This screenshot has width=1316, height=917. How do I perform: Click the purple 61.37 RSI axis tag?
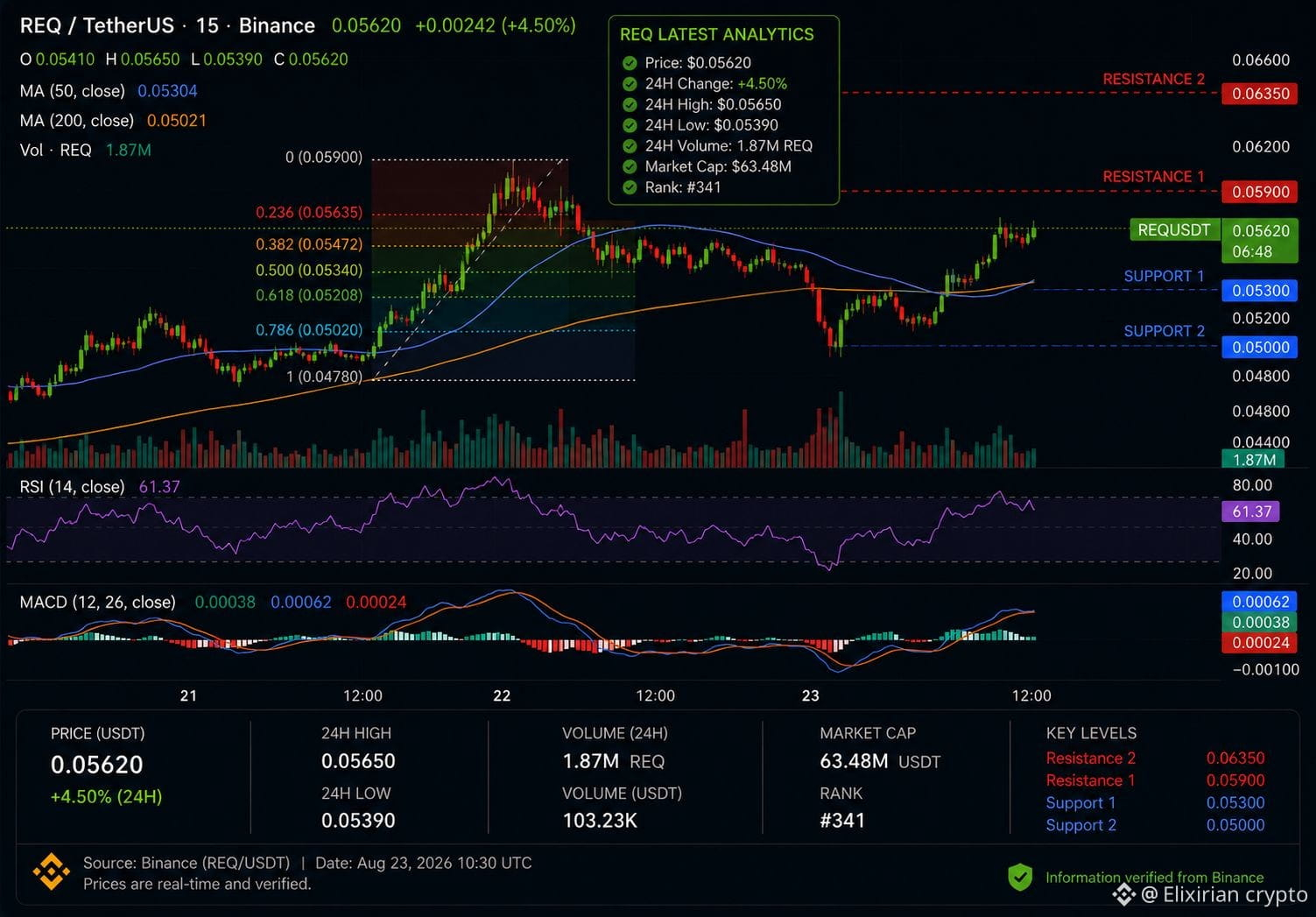[1250, 511]
